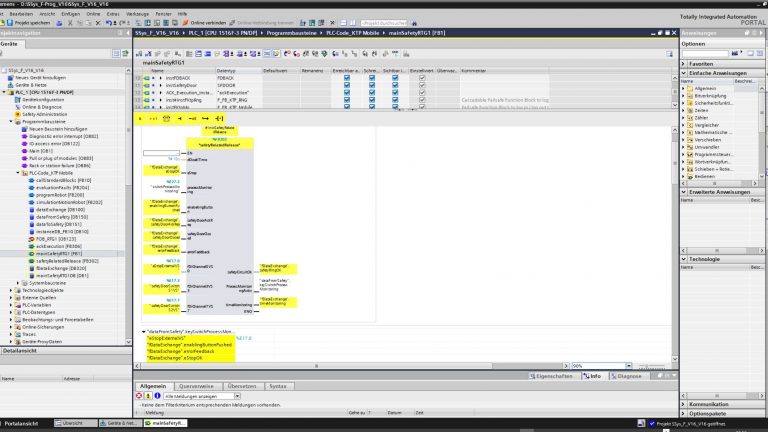Image resolution: width=768 pixels, height=432 pixels.
Task: Click the EN input field on safetyRelatedRelease block
Action: 162,153
